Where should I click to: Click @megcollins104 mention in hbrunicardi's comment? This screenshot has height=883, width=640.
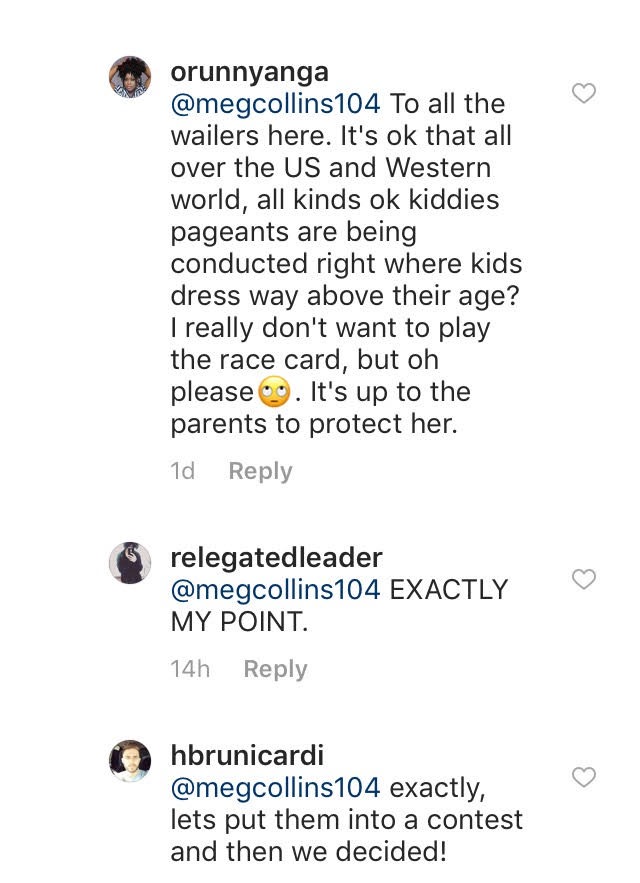(x=276, y=787)
